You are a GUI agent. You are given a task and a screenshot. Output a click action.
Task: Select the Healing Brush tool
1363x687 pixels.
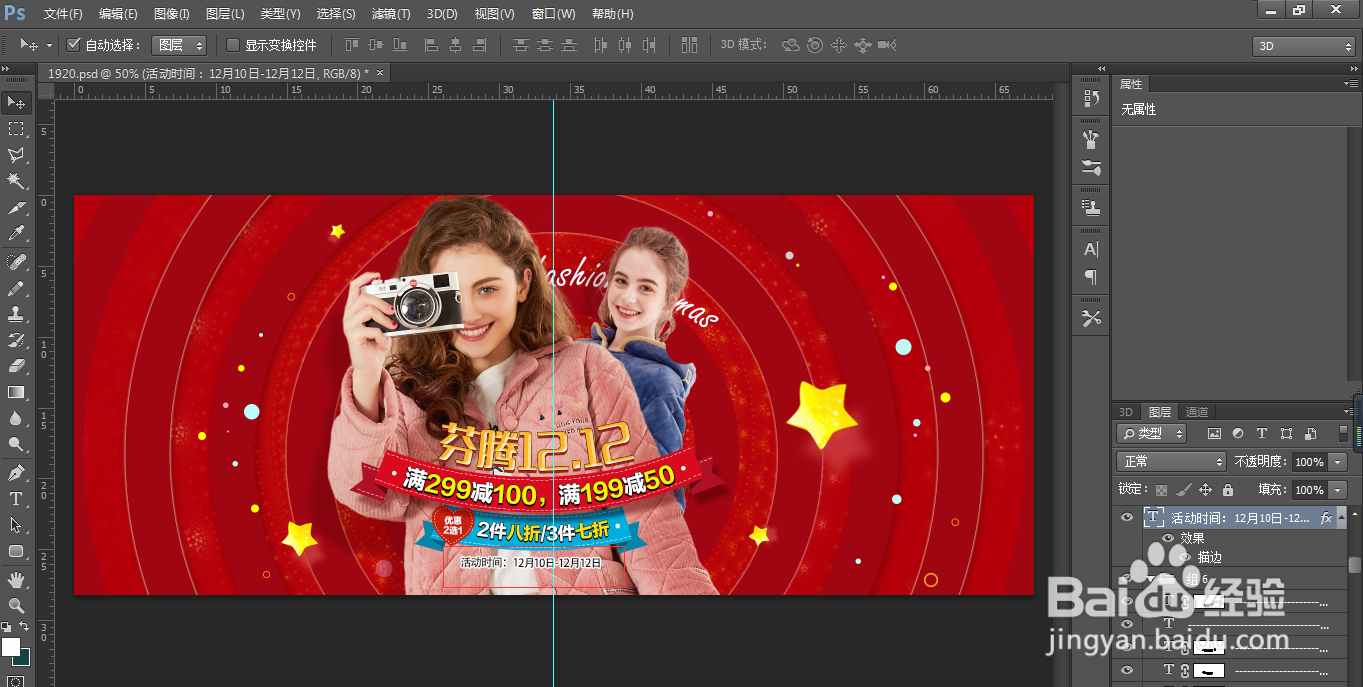[16, 262]
